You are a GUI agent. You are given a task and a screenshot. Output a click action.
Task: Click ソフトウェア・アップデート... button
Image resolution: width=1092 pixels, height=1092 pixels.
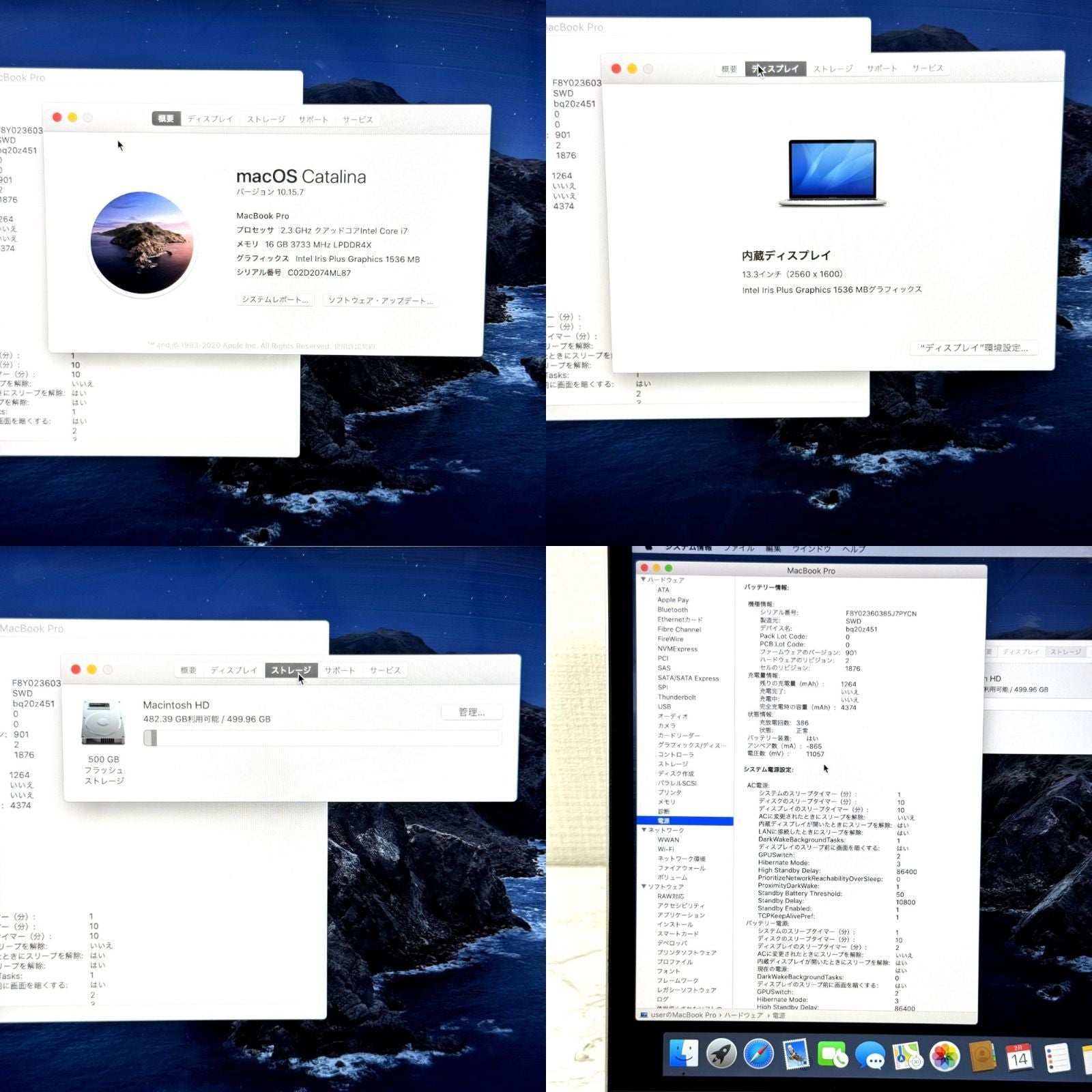tap(381, 300)
